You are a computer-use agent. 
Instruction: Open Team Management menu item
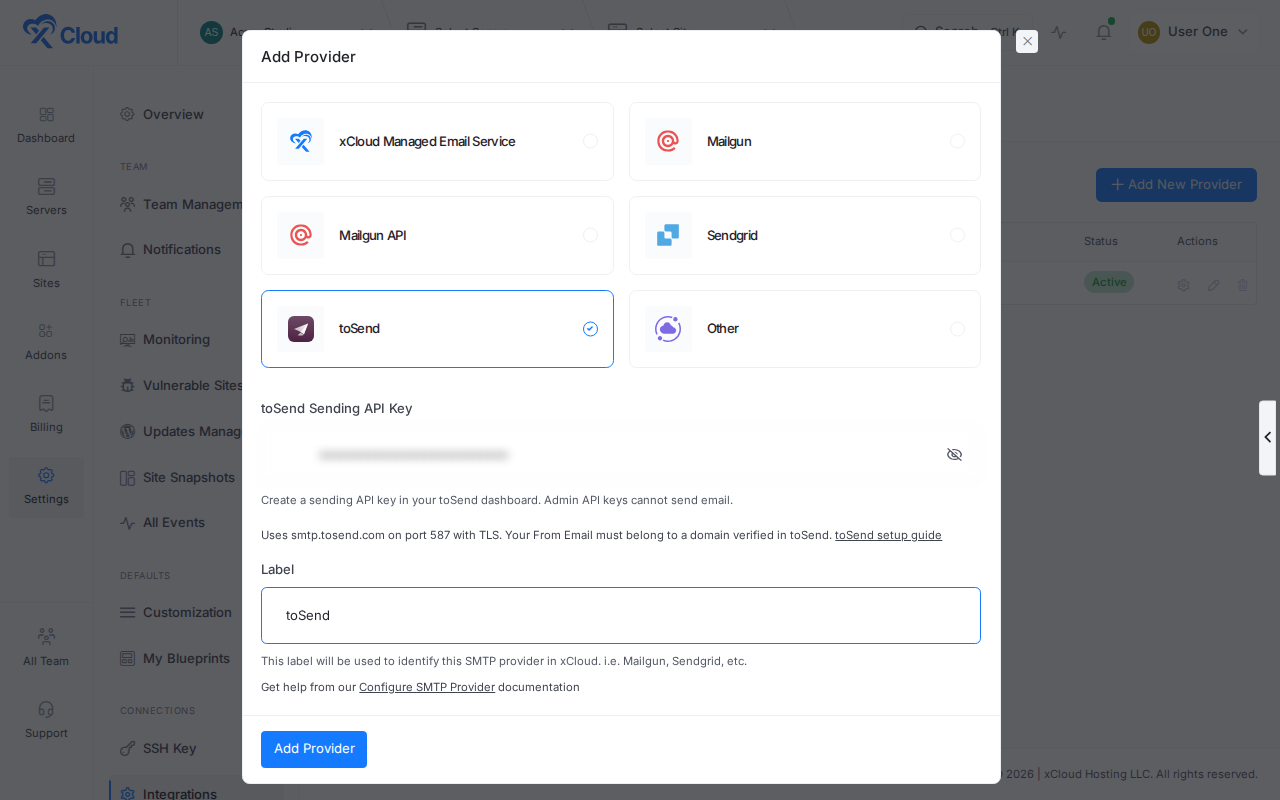click(182, 204)
